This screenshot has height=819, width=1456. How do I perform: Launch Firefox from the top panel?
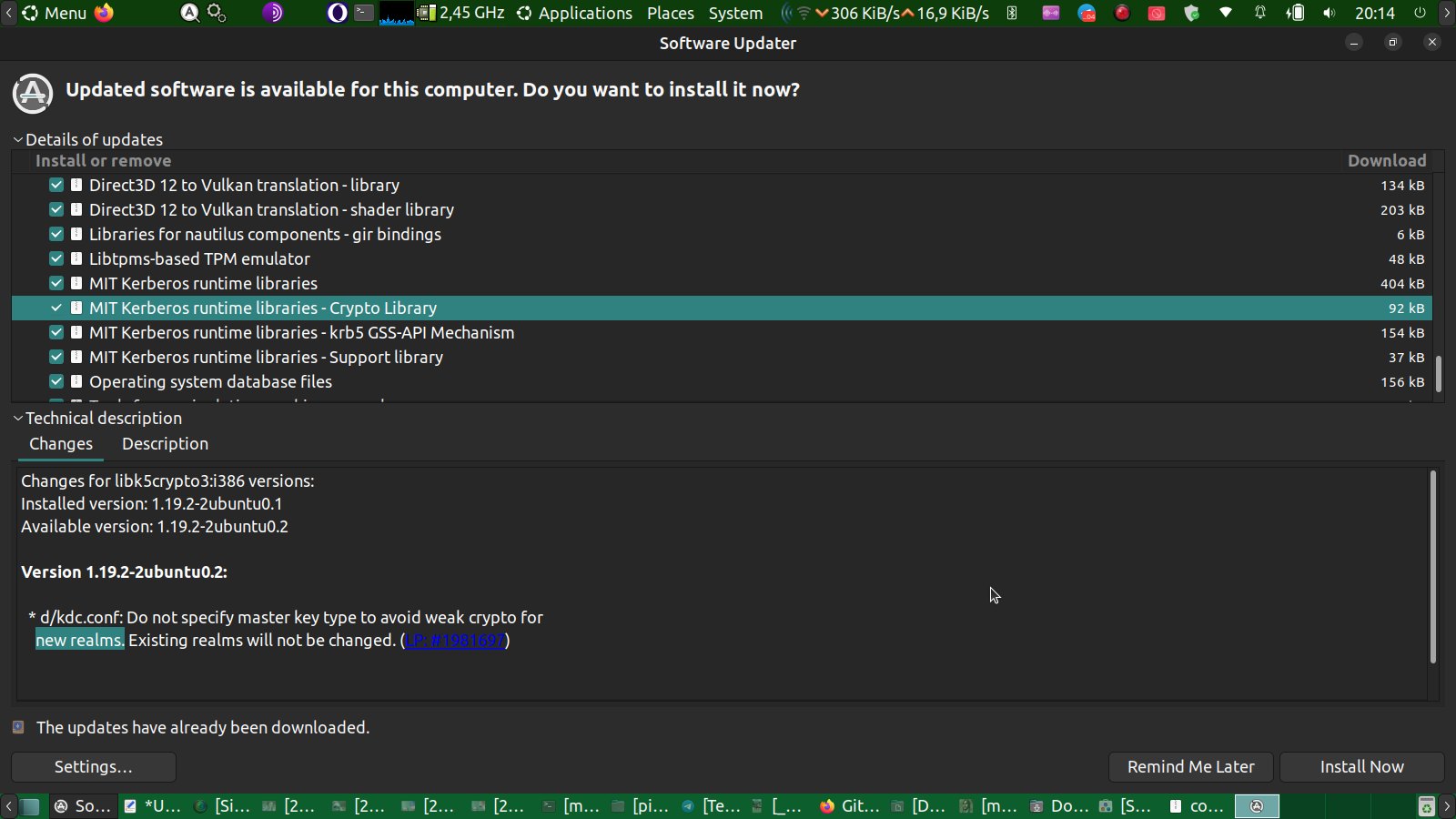pyautogui.click(x=105, y=13)
